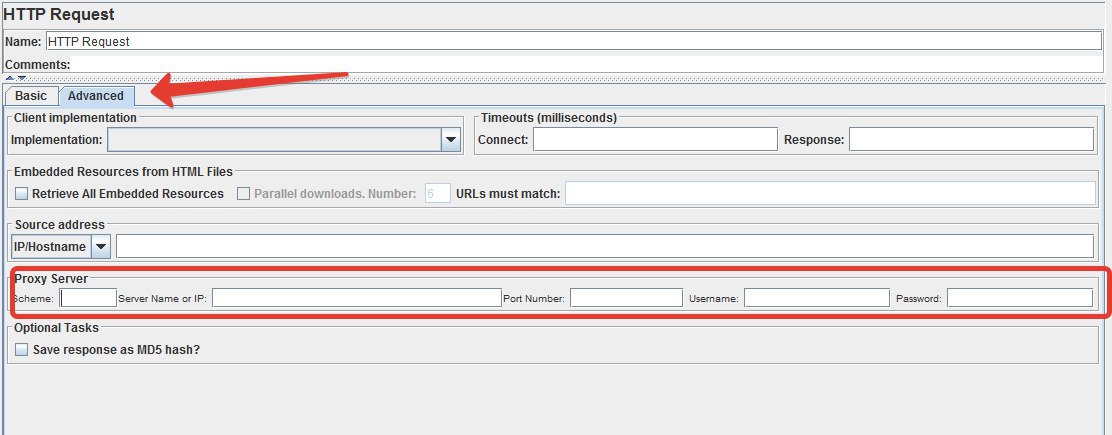Click the Response timeout field

click(x=972, y=140)
